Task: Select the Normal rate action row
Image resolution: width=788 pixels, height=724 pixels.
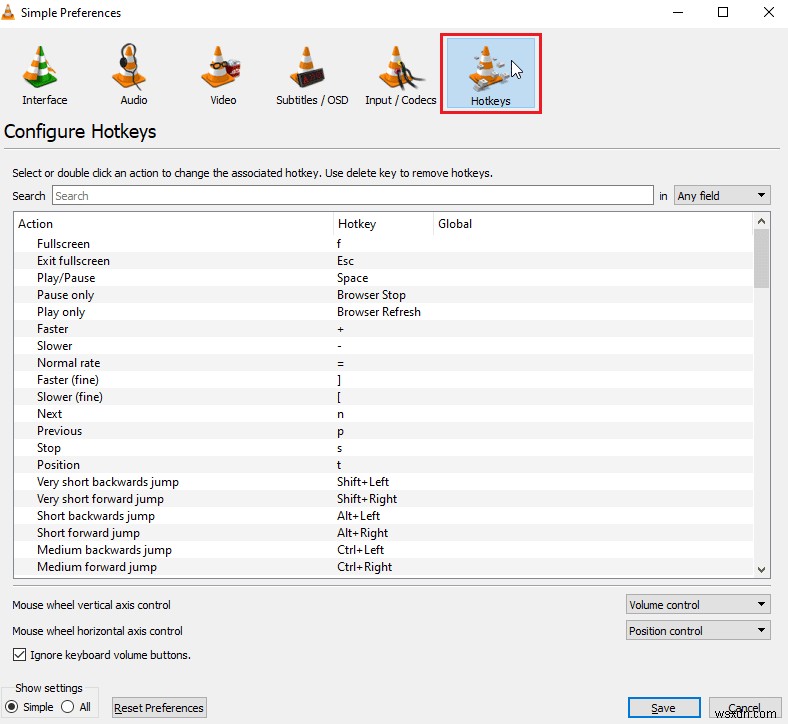Action: tap(384, 363)
